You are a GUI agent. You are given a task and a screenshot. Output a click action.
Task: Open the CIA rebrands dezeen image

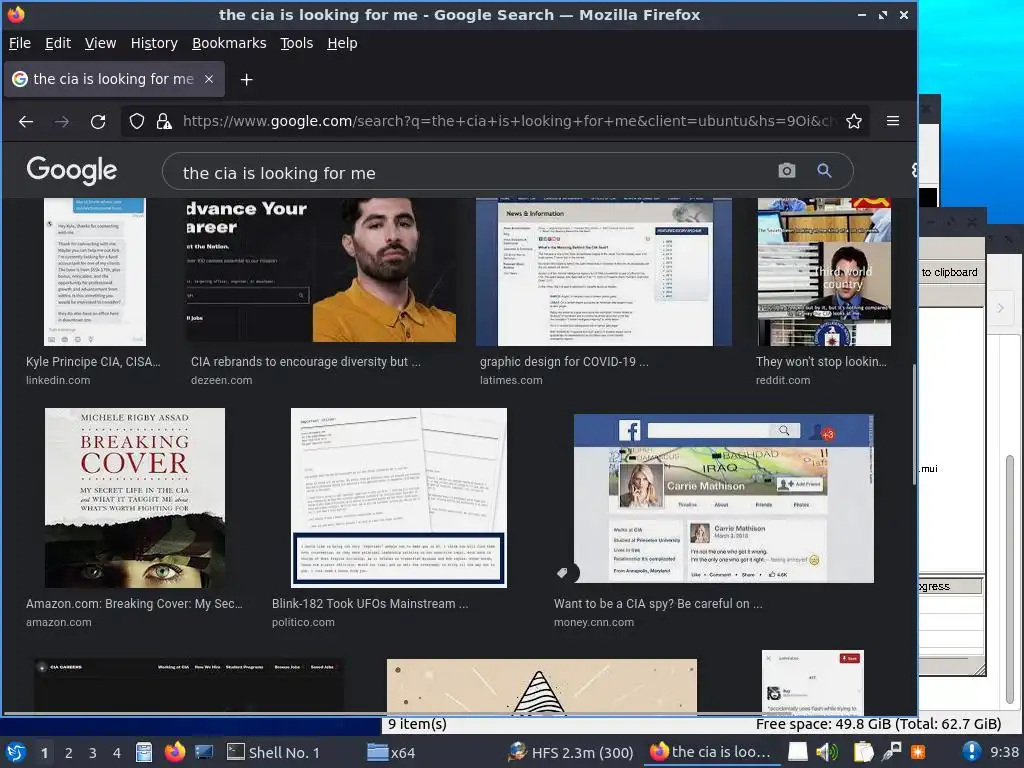coord(321,270)
